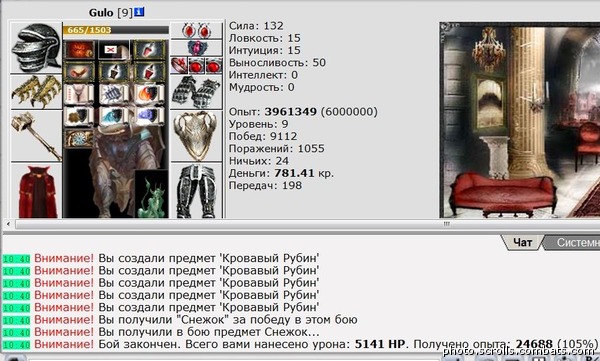Use the red potion in top-right slot
Image resolution: width=600 pixels, height=361 pixels.
[x=150, y=50]
